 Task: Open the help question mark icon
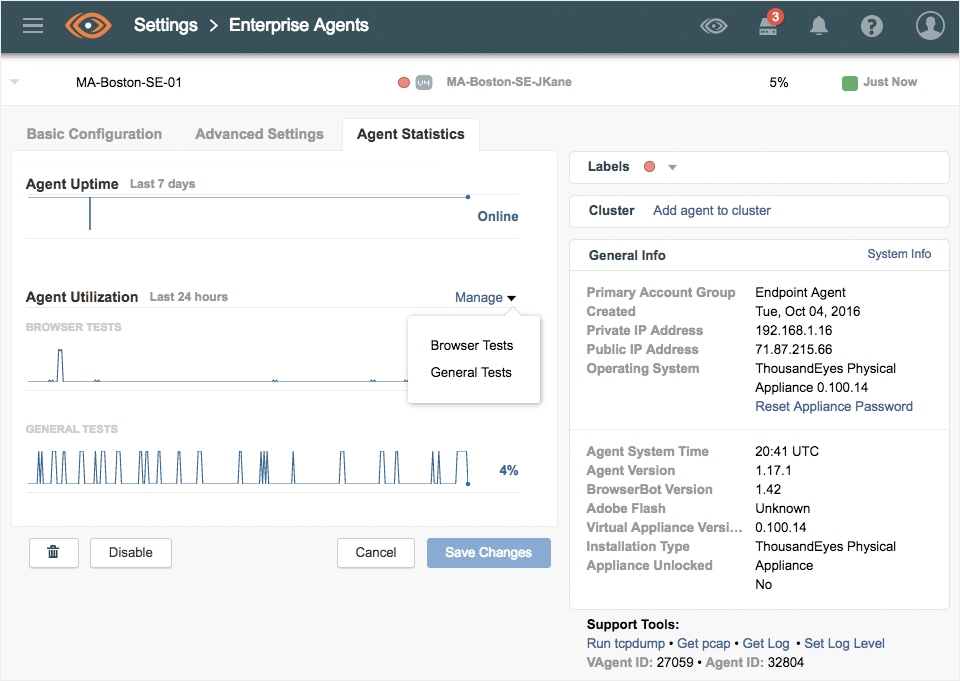871,26
